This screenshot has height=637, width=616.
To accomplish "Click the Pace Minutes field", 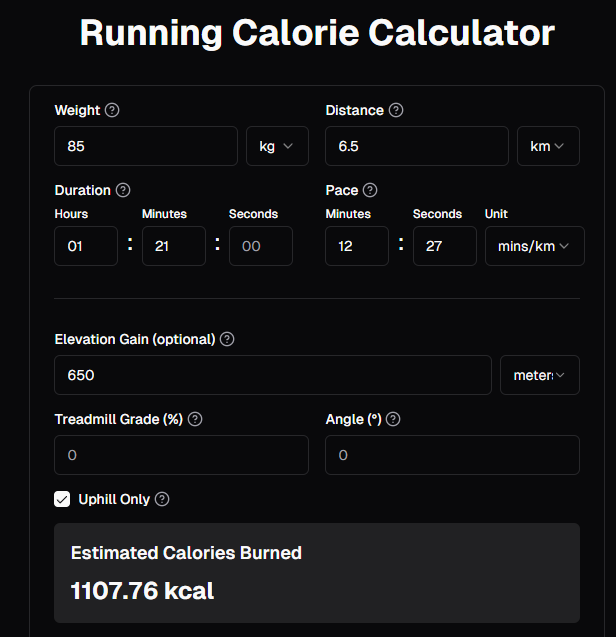I will coord(357,246).
